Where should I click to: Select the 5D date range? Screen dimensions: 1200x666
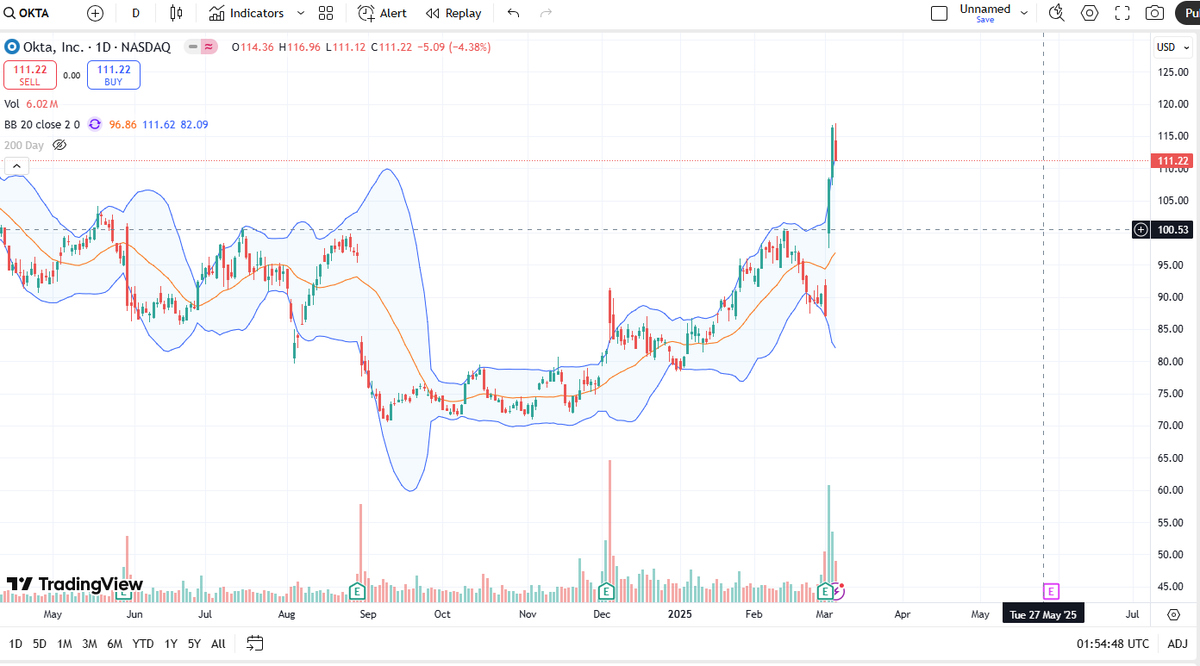point(40,643)
